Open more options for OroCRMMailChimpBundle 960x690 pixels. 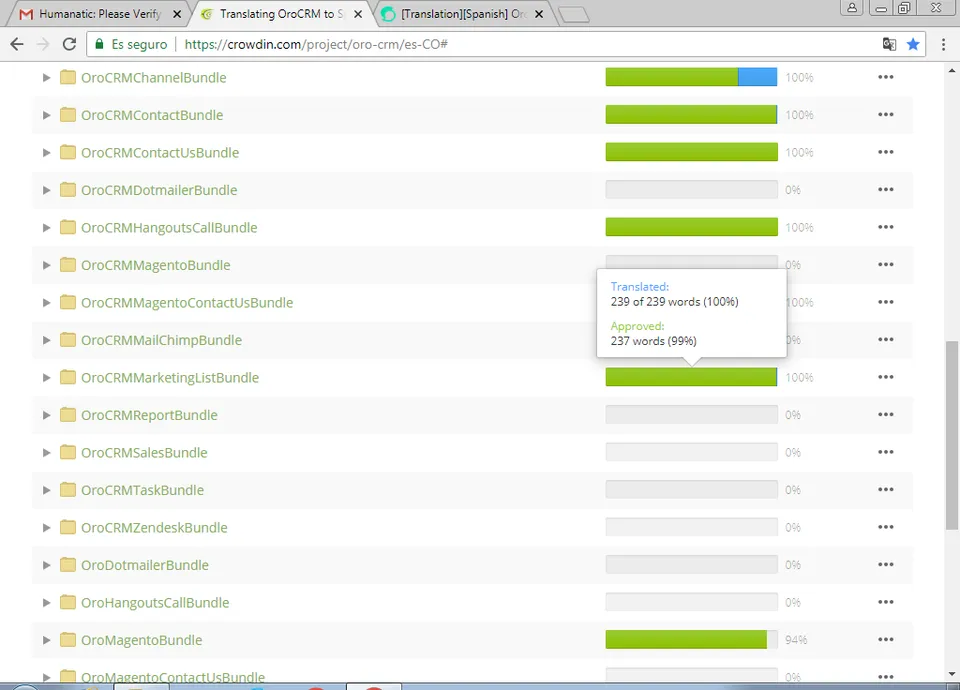[x=885, y=340]
